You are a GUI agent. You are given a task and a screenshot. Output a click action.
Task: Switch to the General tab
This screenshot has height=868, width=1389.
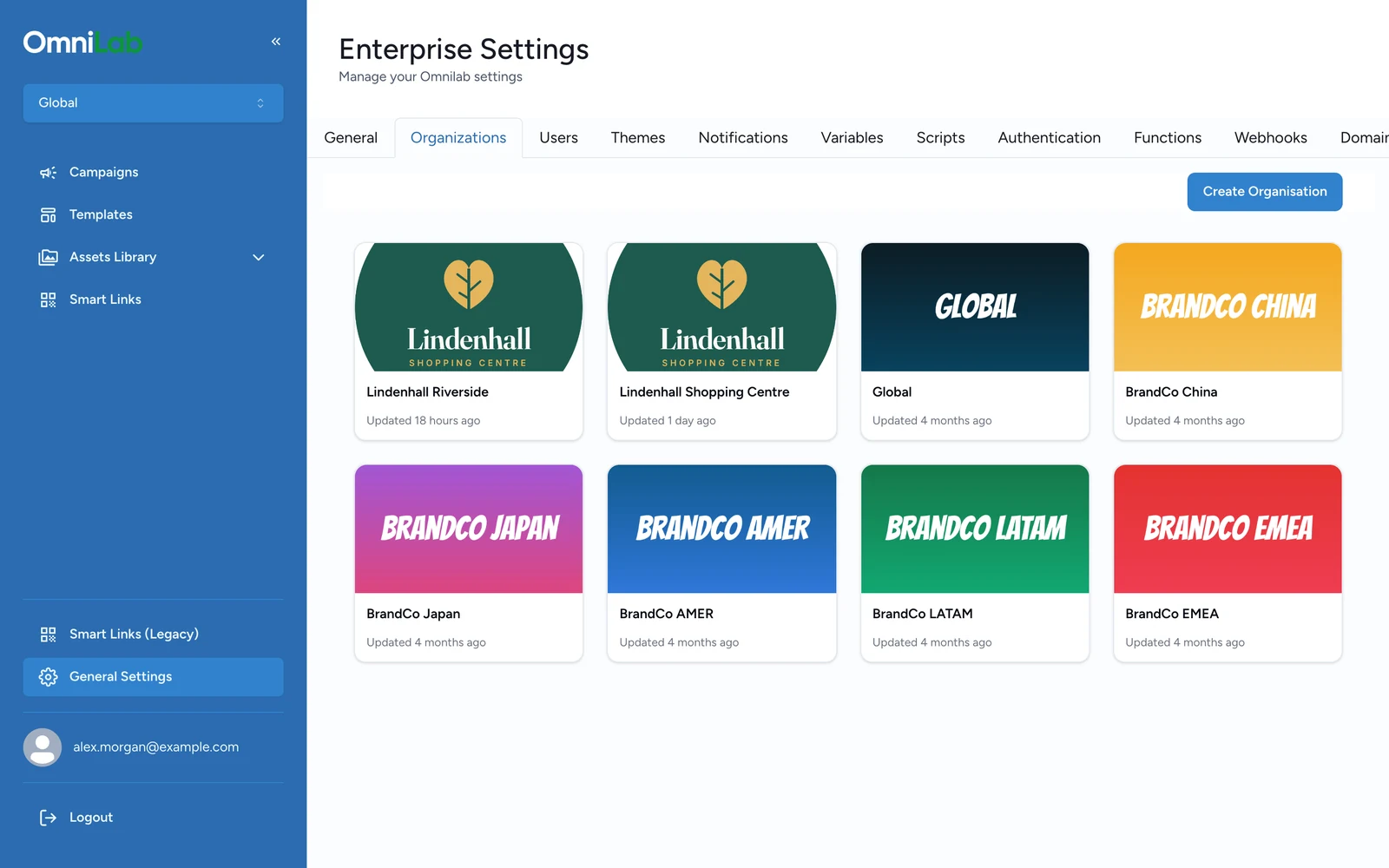coord(351,138)
